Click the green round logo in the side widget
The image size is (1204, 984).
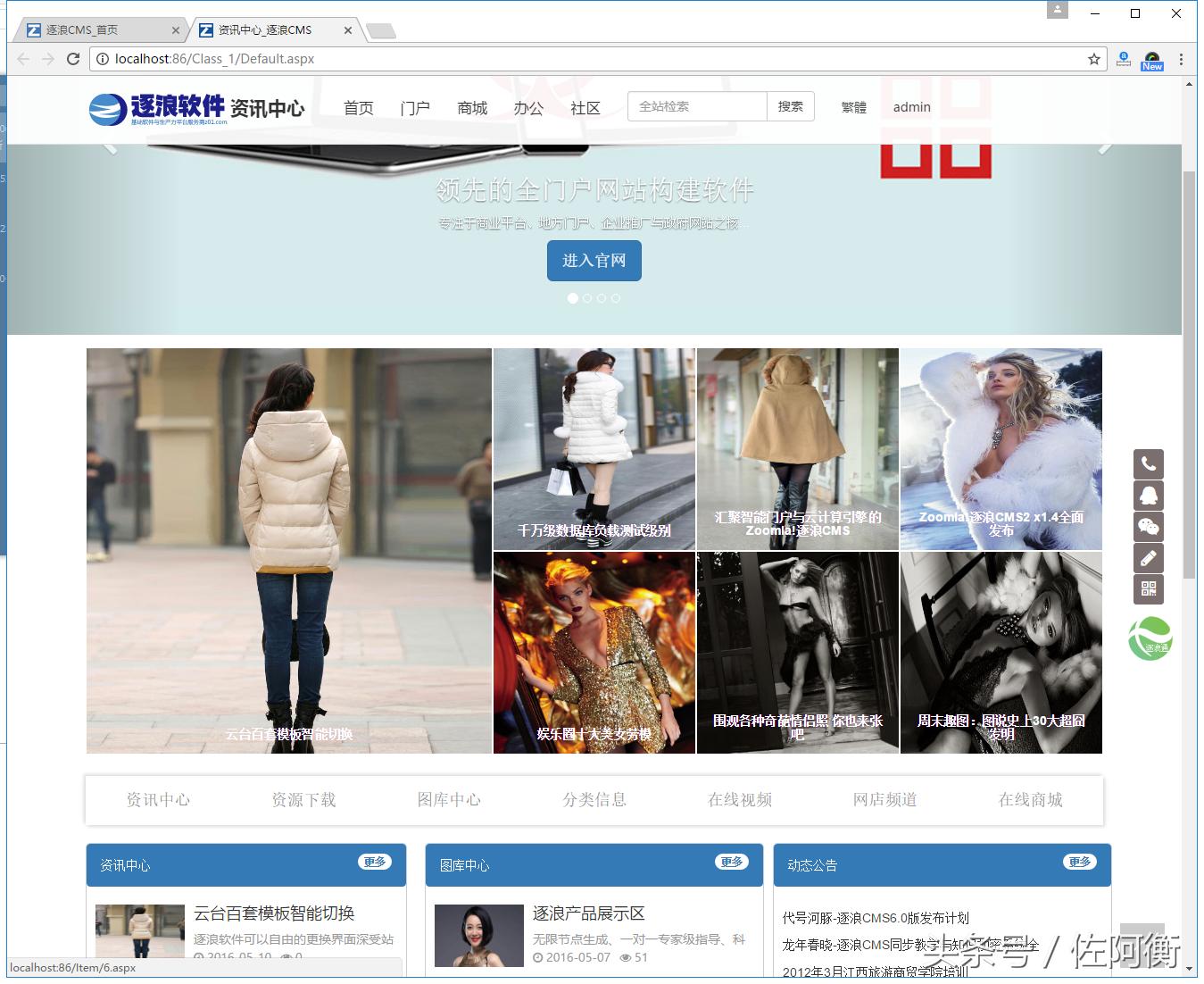(1150, 638)
